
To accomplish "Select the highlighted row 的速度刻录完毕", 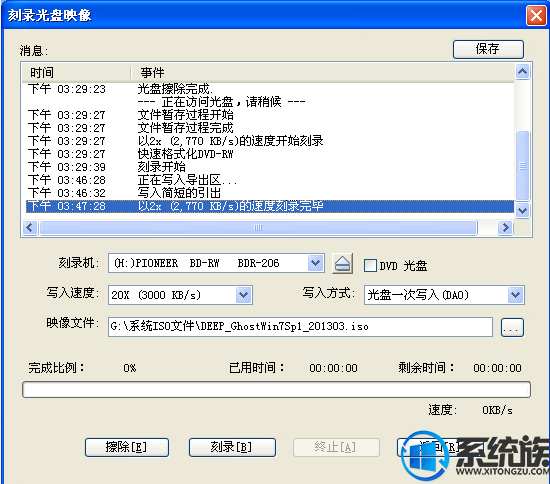I will (270, 206).
